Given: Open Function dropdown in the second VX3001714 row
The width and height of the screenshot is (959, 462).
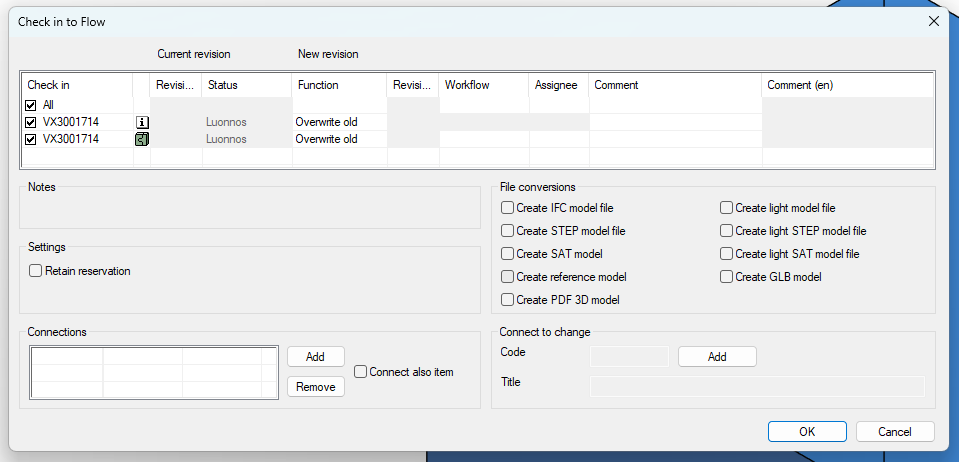Looking at the screenshot, I should [x=339, y=139].
